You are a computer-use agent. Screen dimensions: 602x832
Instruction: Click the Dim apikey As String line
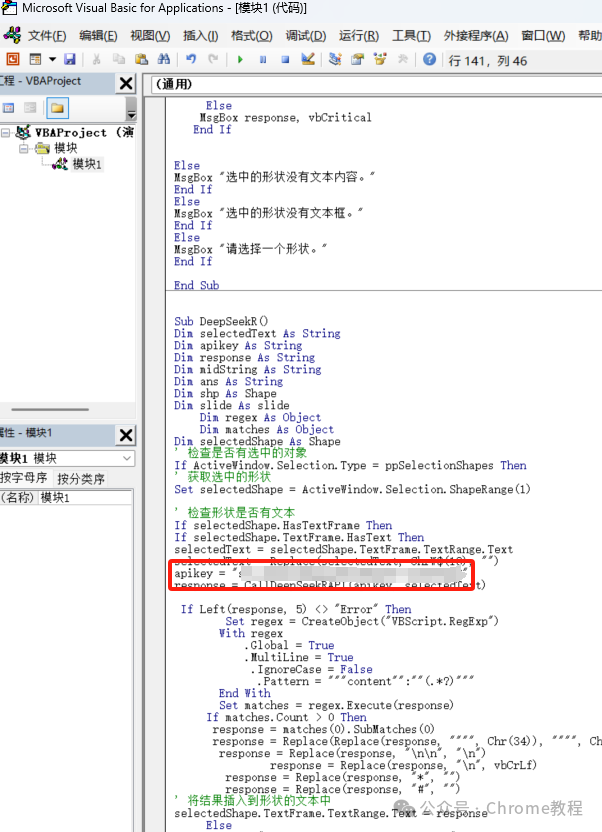(x=238, y=345)
